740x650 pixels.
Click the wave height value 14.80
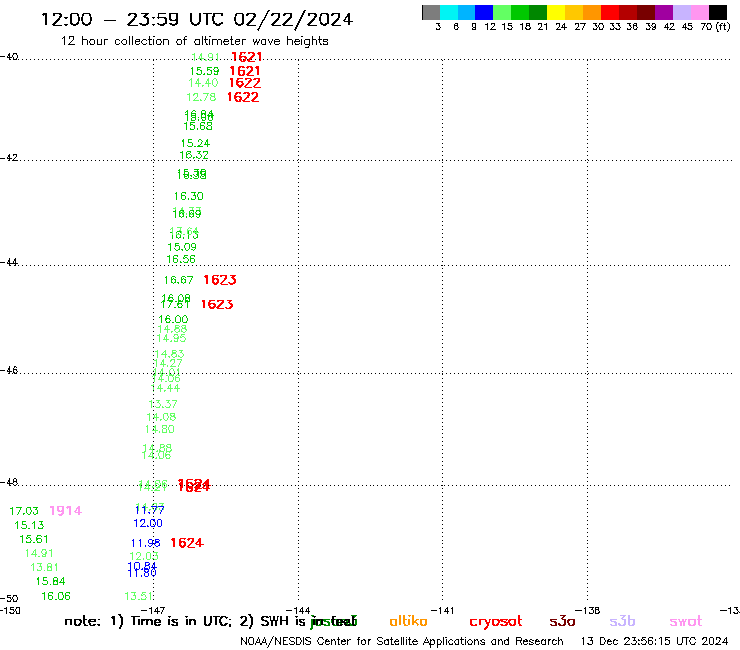pyautogui.click(x=160, y=430)
